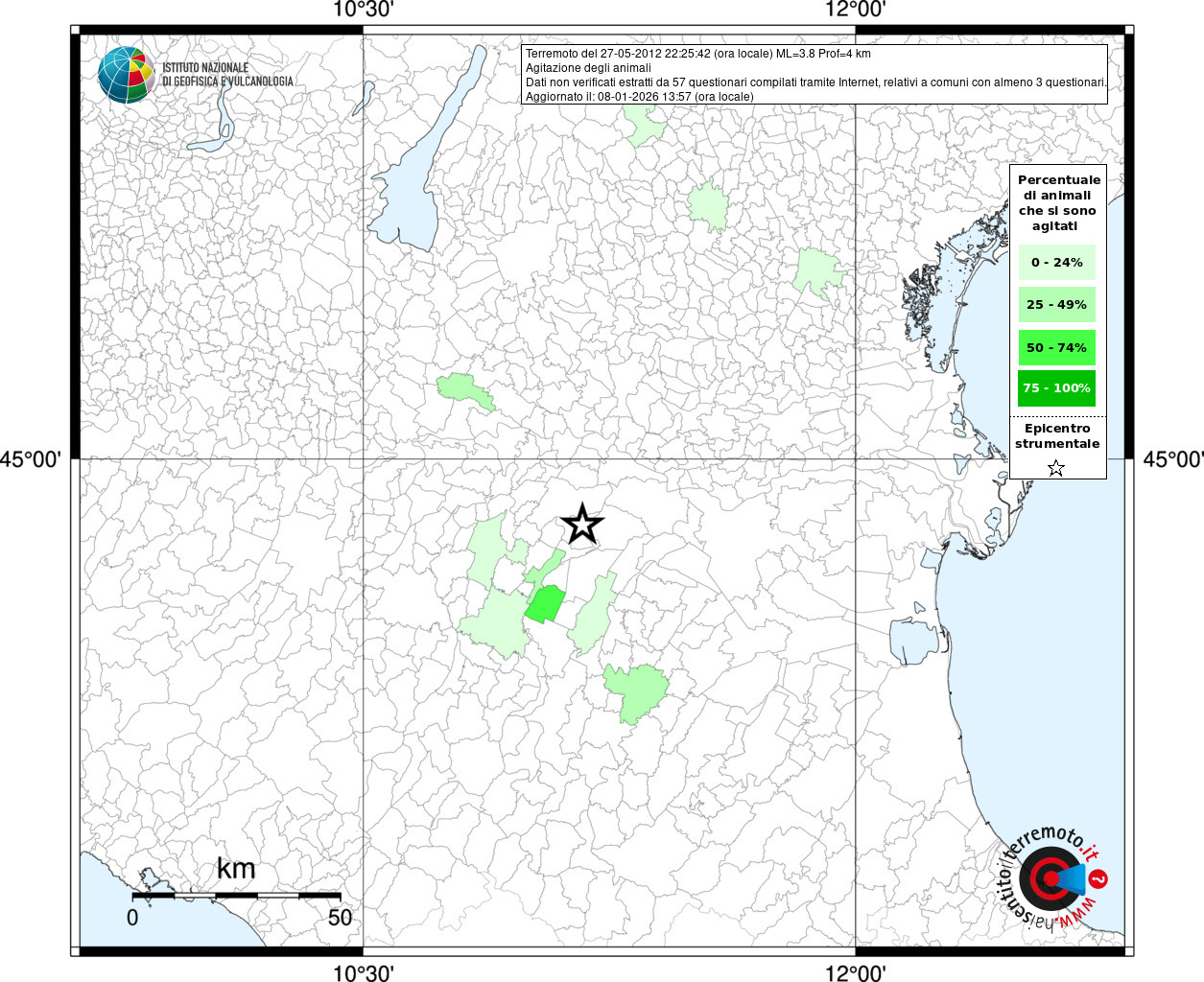Click the km scale bar
Image resolution: width=1204 pixels, height=982 pixels.
[236, 895]
